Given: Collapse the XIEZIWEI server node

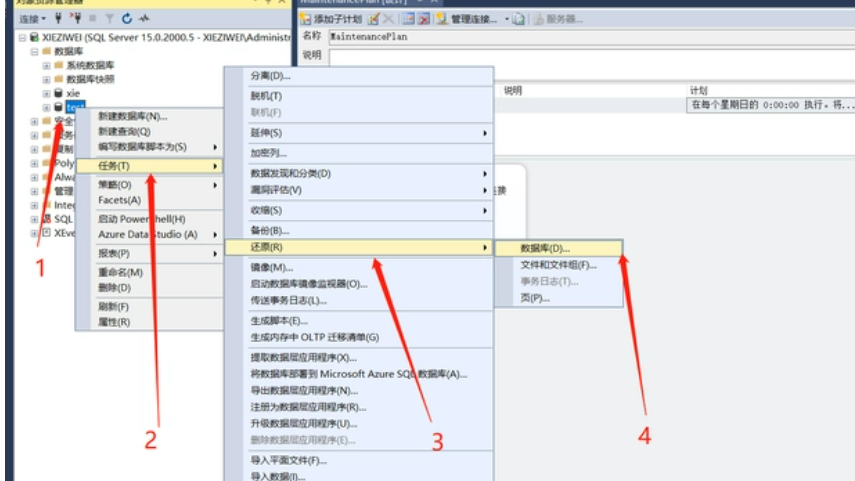Looking at the screenshot, I should 22,38.
